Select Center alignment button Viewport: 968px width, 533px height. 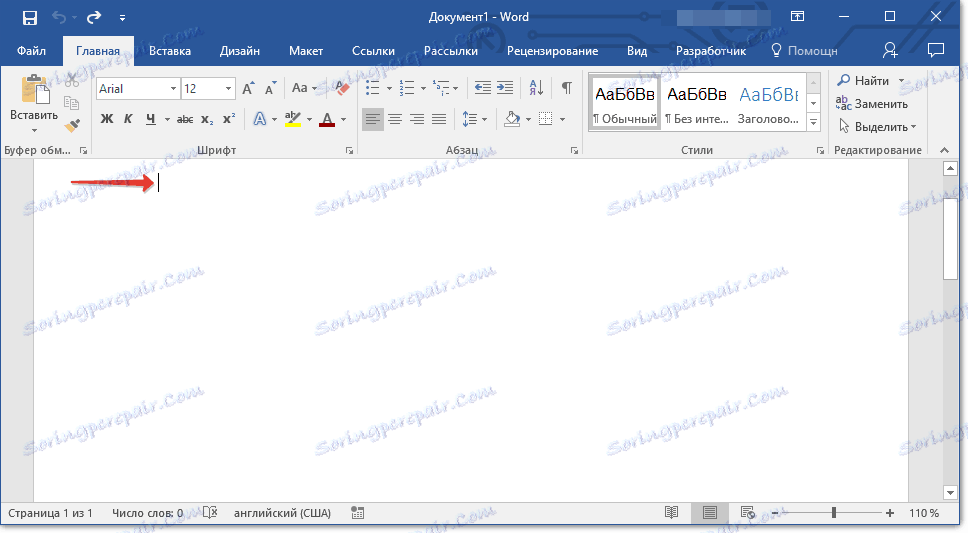pos(395,119)
